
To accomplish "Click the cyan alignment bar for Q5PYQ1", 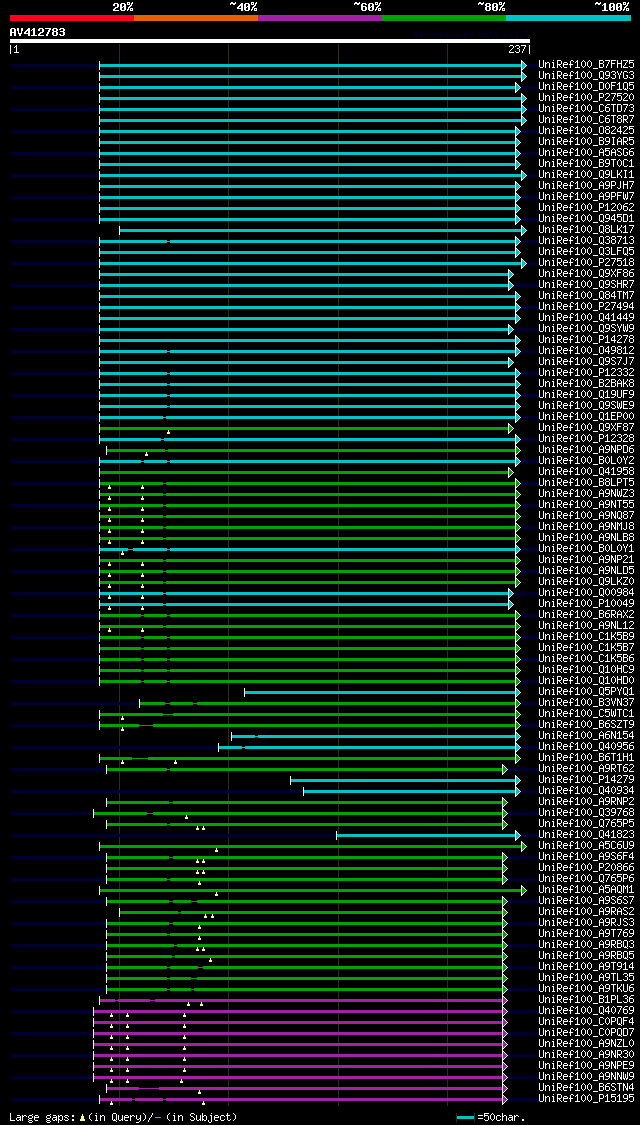I will click(x=381, y=692).
